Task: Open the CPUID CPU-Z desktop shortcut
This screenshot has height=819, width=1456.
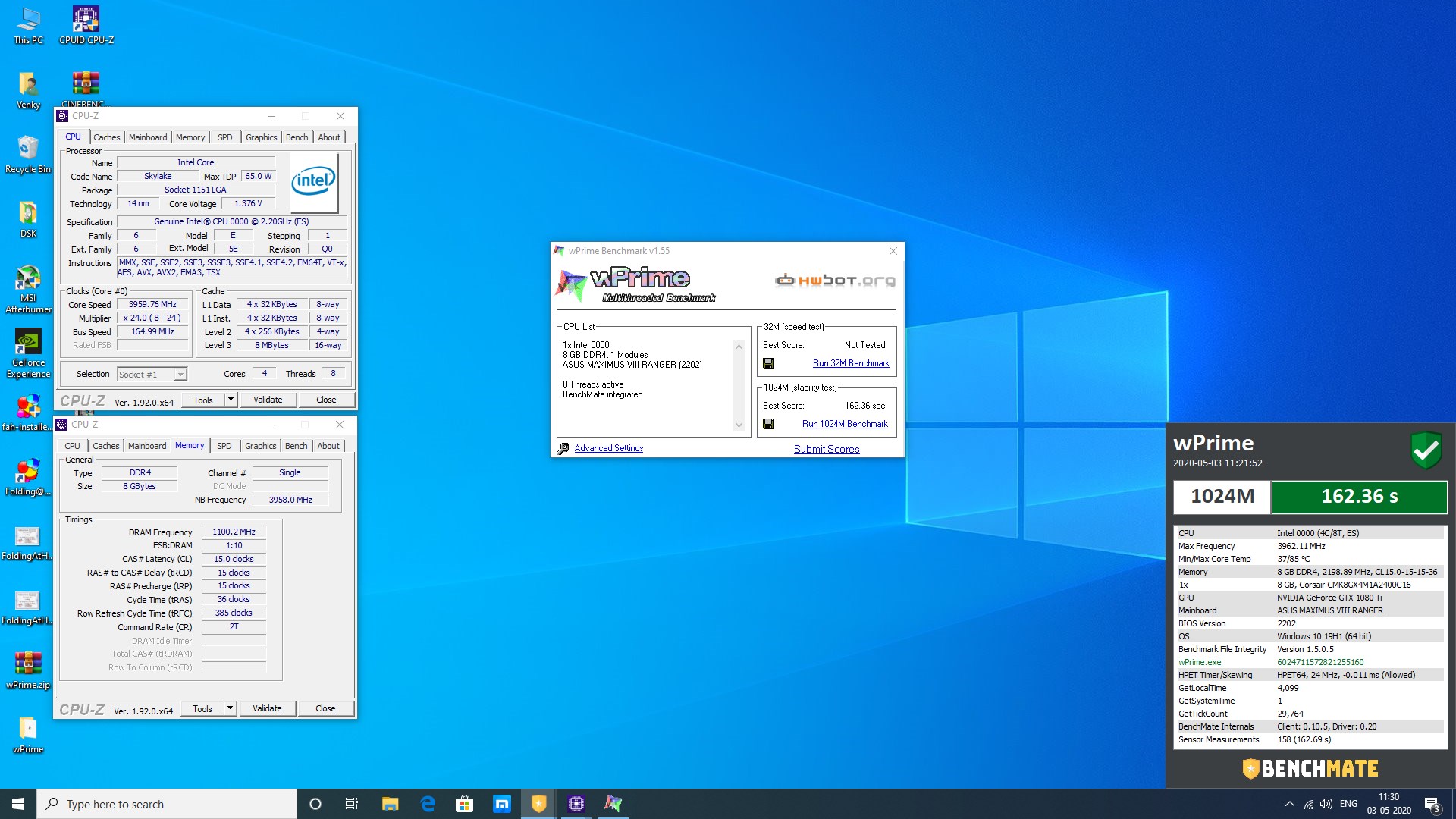Action: tap(86, 26)
